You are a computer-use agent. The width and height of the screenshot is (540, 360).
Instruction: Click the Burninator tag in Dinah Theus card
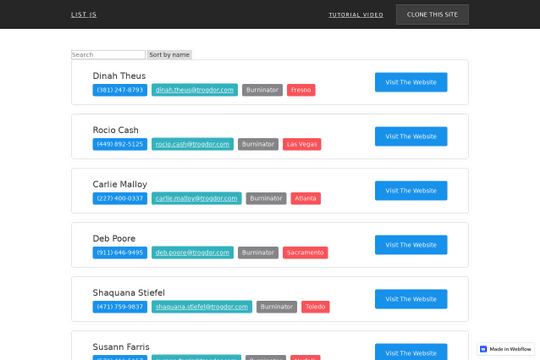coord(262,90)
